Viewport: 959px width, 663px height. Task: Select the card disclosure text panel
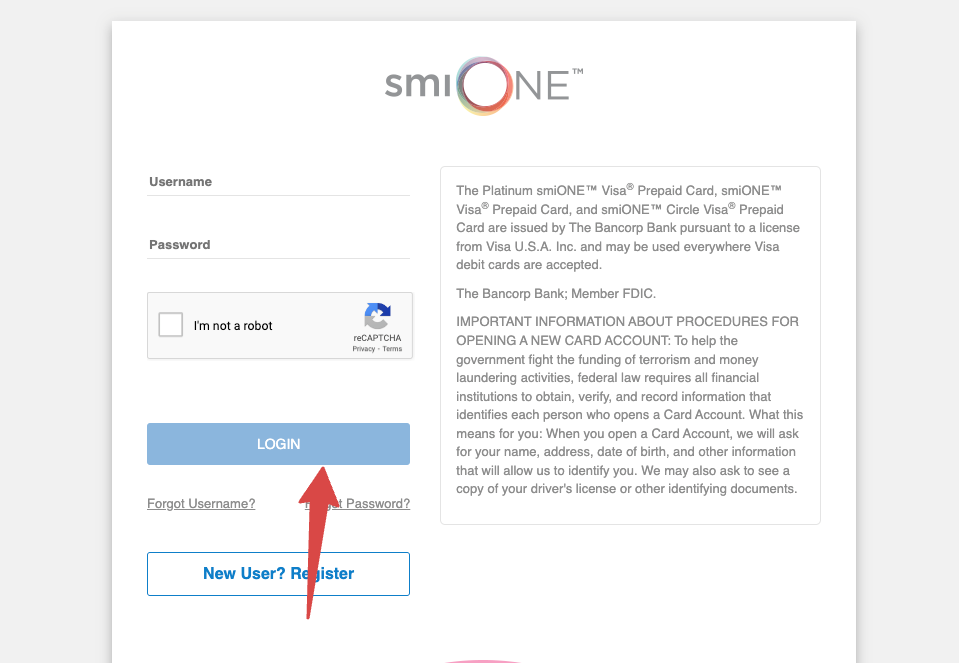629,343
